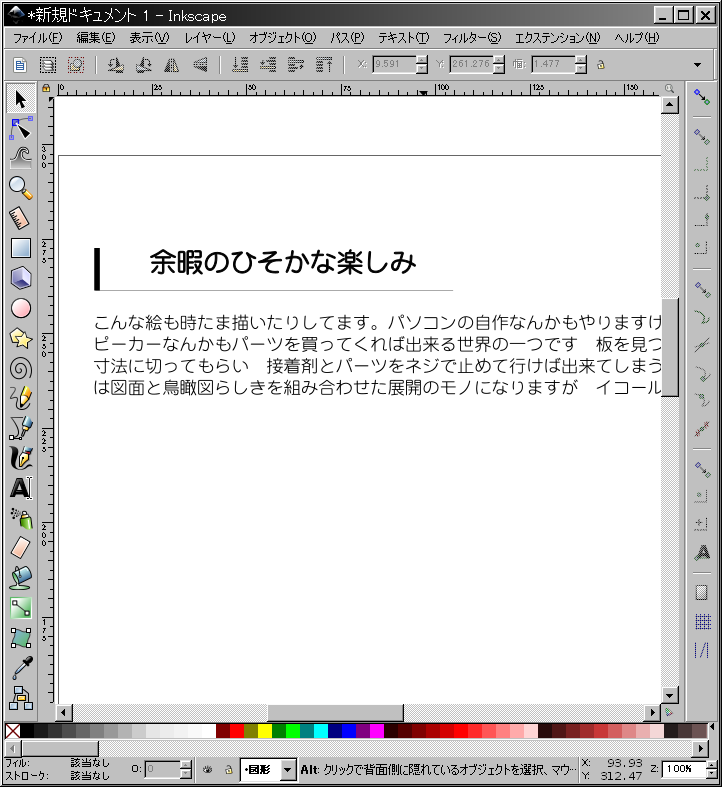Open the パス(P) menu
722x787 pixels.
click(346, 38)
